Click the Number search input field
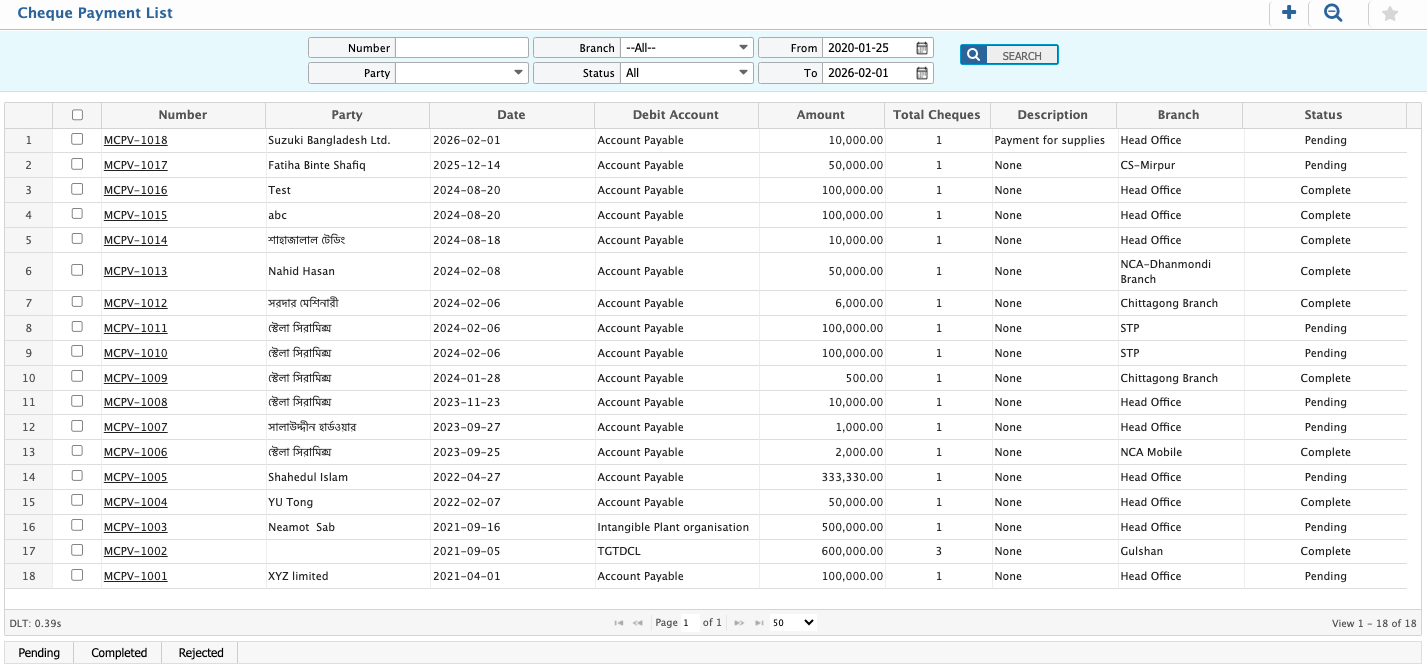 click(462, 48)
